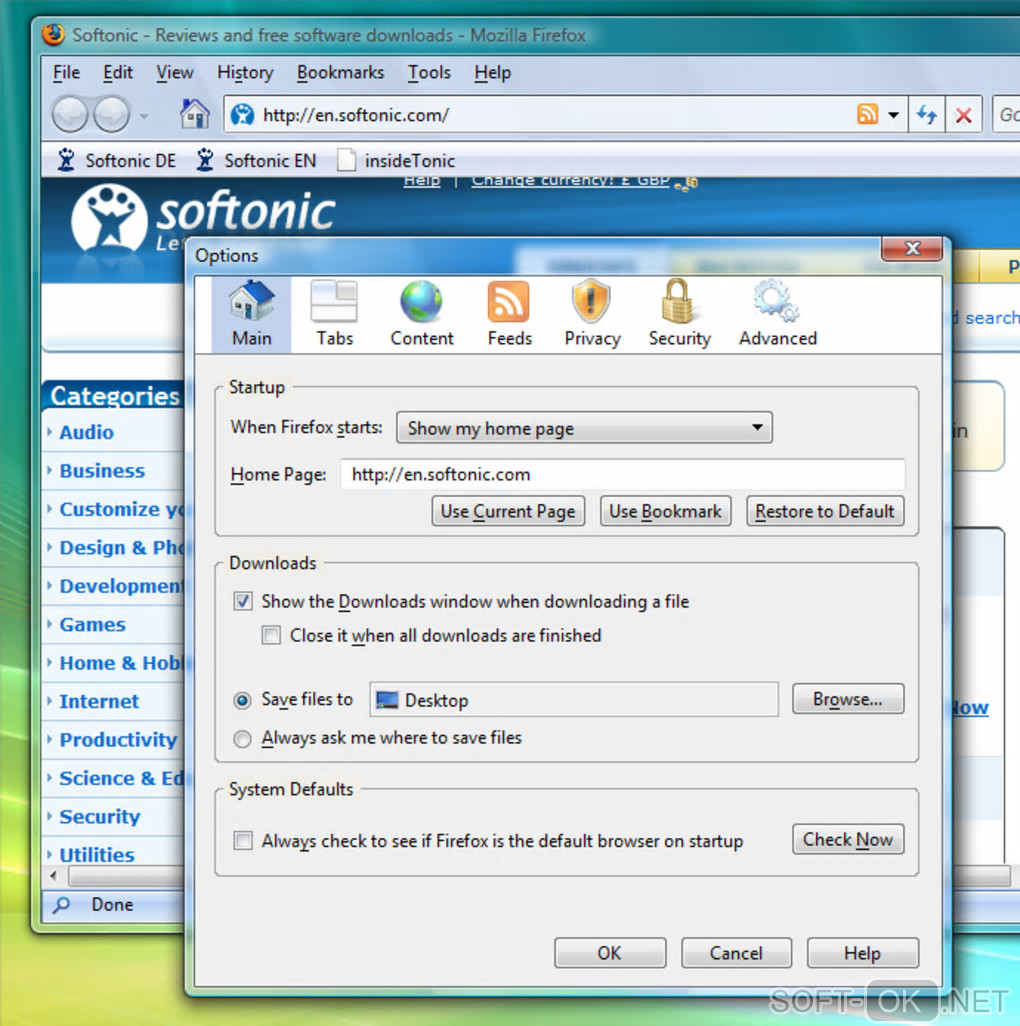This screenshot has height=1026, width=1020.
Task: Click the Firefox Back arrow button
Action: pyautogui.click(x=70, y=115)
